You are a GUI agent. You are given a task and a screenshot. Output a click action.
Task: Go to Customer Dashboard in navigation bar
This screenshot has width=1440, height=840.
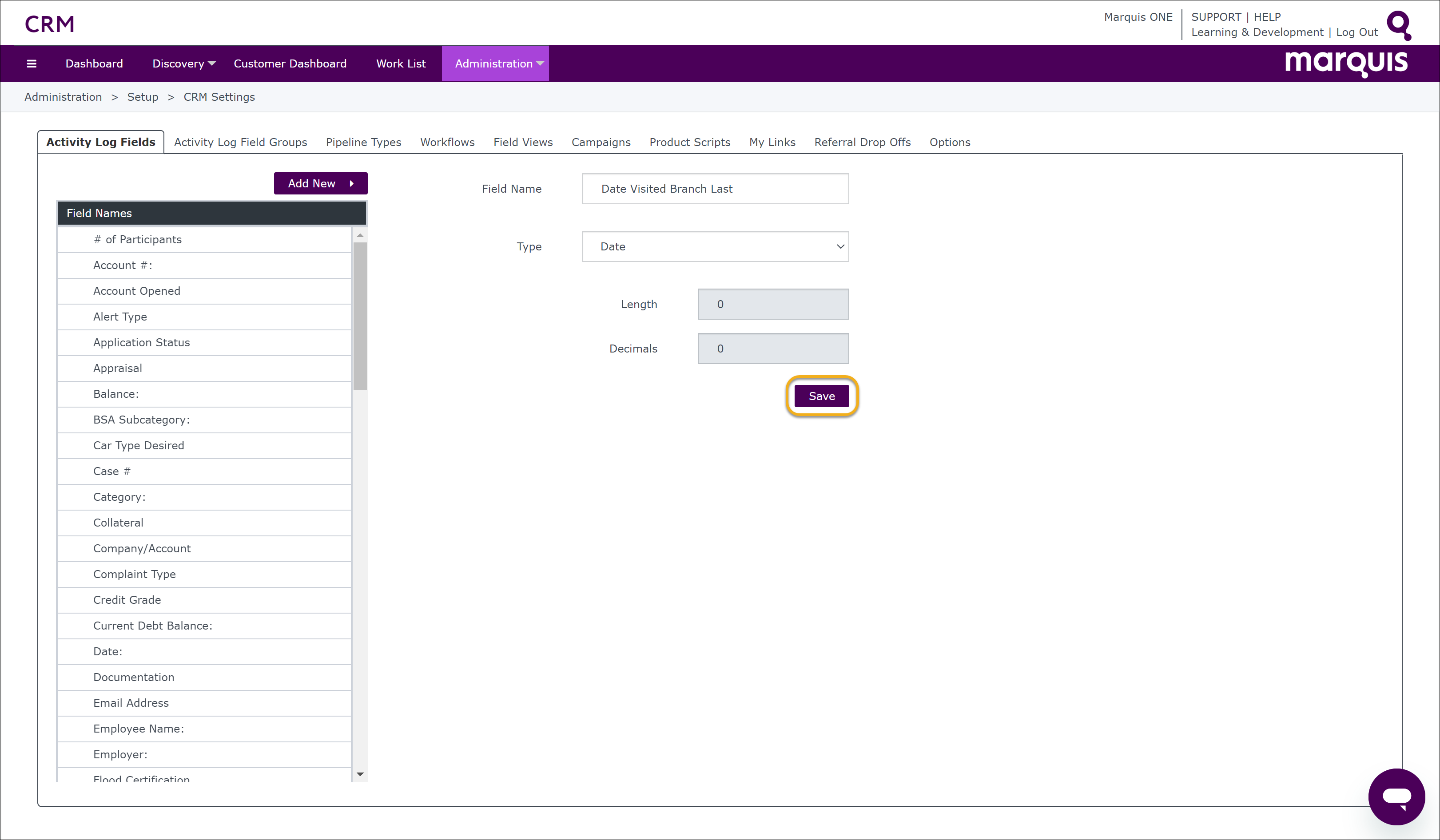(290, 63)
